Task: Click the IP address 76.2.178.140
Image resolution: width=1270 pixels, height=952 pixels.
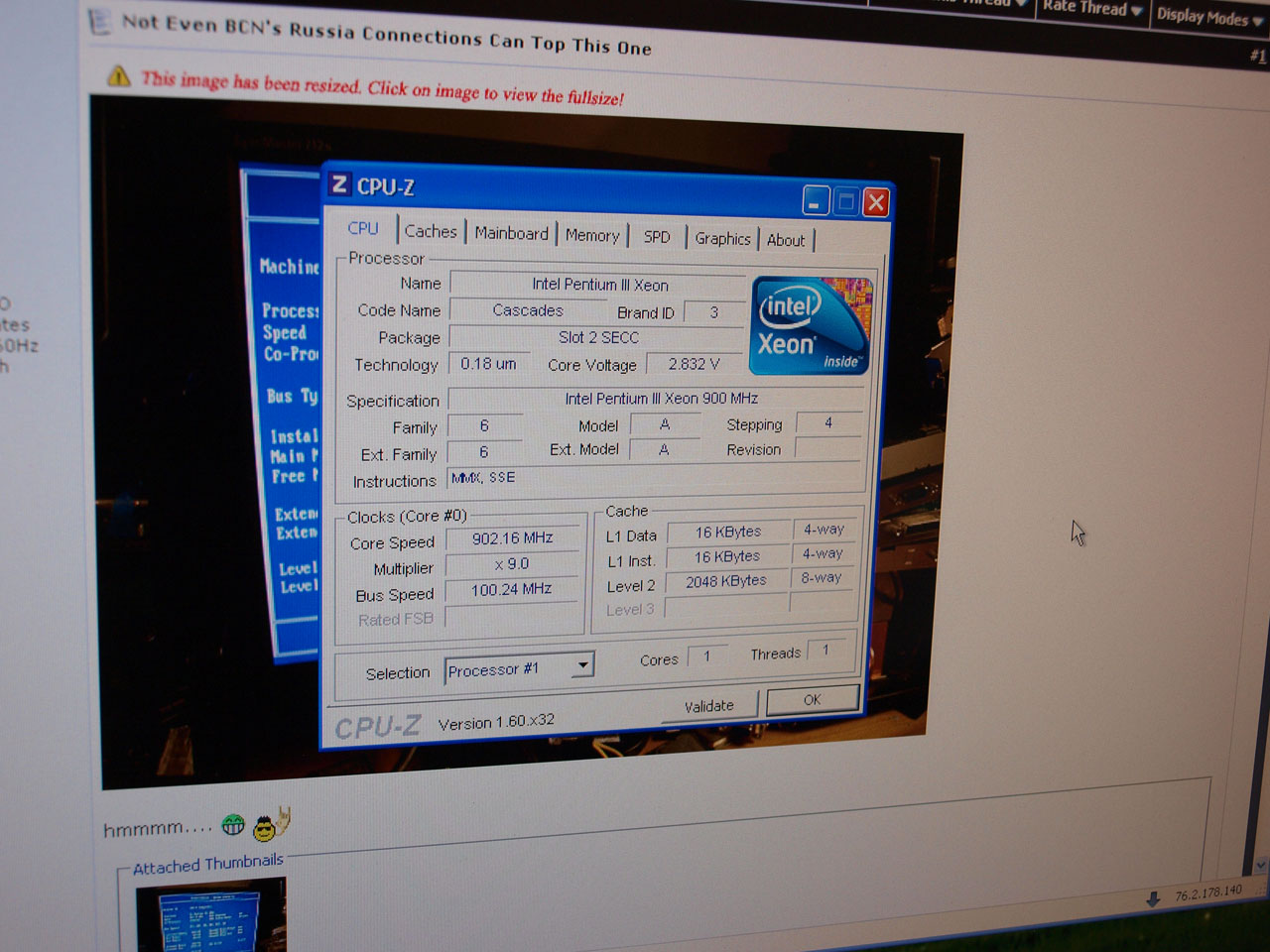Action: click(1207, 893)
